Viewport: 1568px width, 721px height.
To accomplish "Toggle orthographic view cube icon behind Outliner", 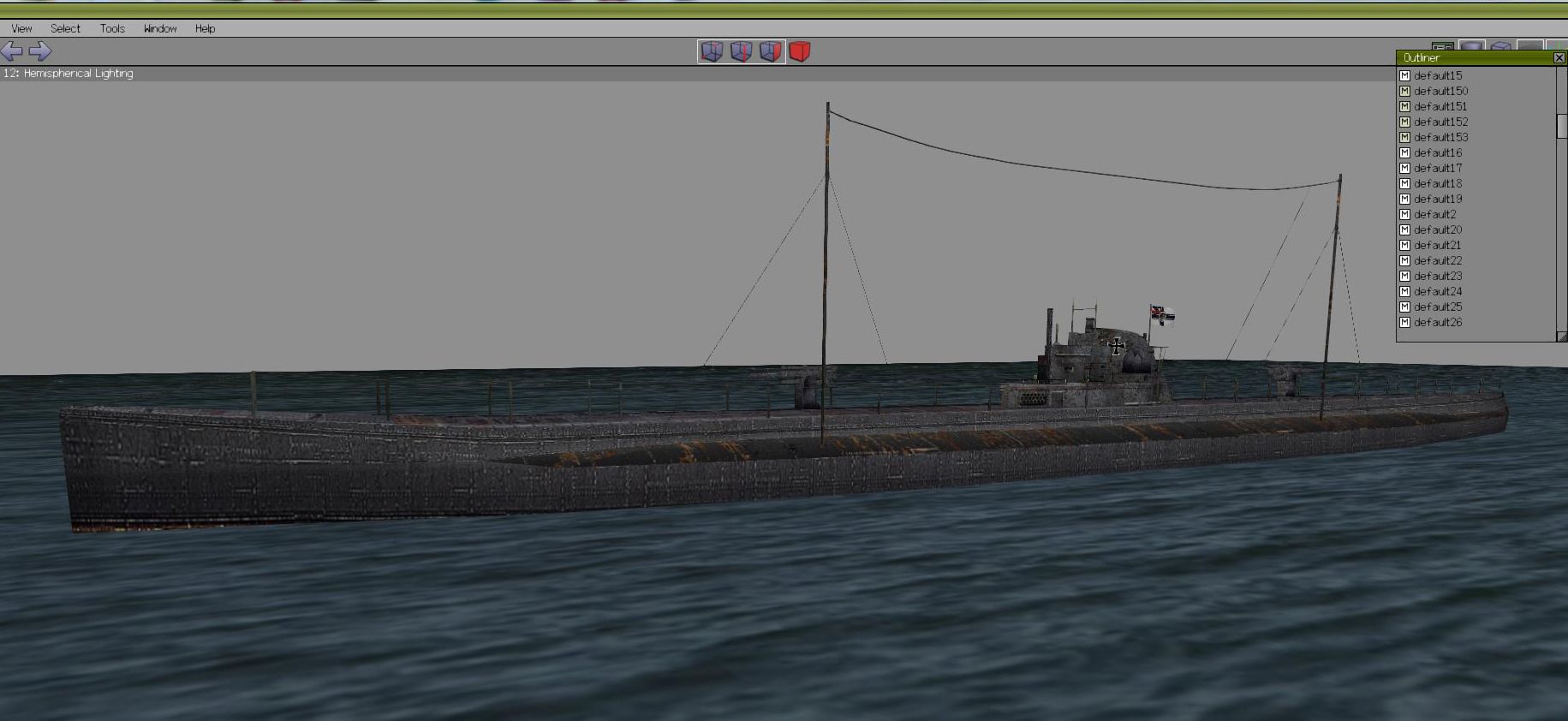I will [x=1500, y=45].
